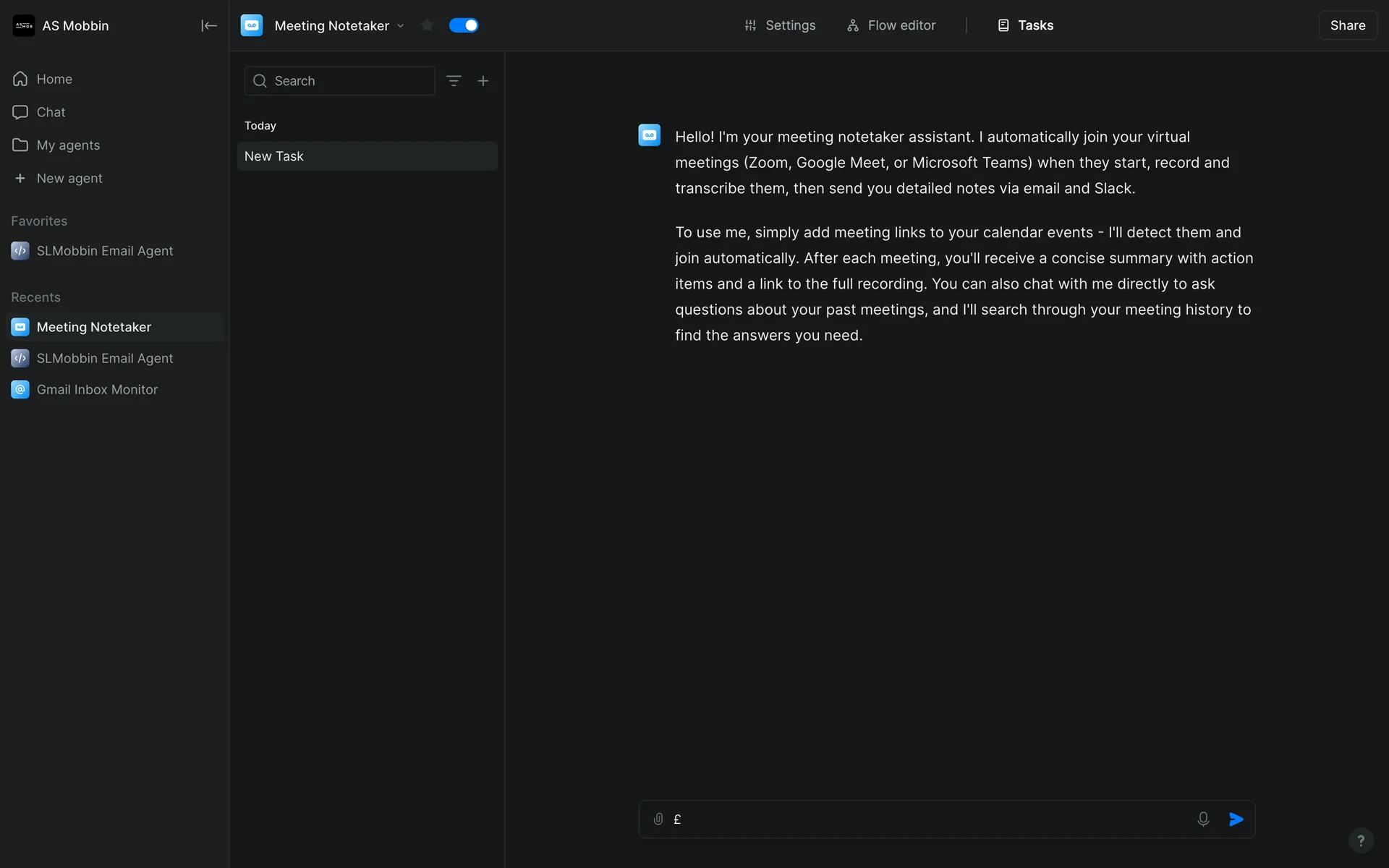Open the Flow editor tab
1389x868 pixels.
point(891,25)
